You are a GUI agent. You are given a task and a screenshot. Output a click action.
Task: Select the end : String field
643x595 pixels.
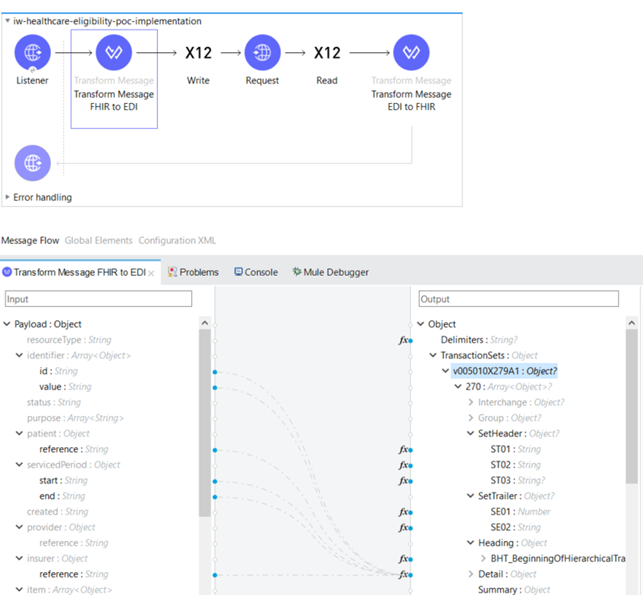(62, 496)
